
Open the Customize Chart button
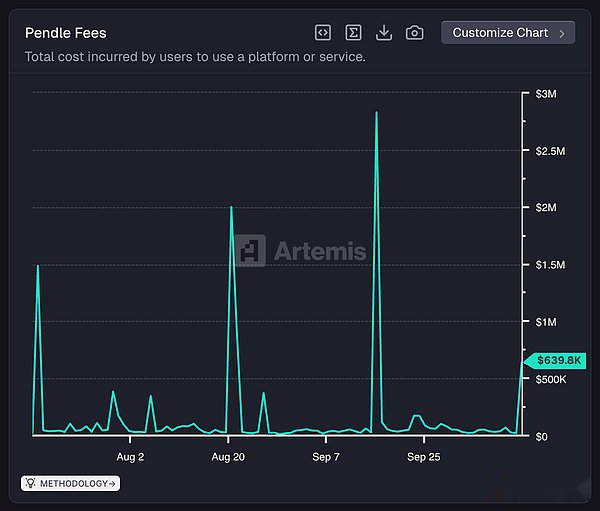coord(500,33)
